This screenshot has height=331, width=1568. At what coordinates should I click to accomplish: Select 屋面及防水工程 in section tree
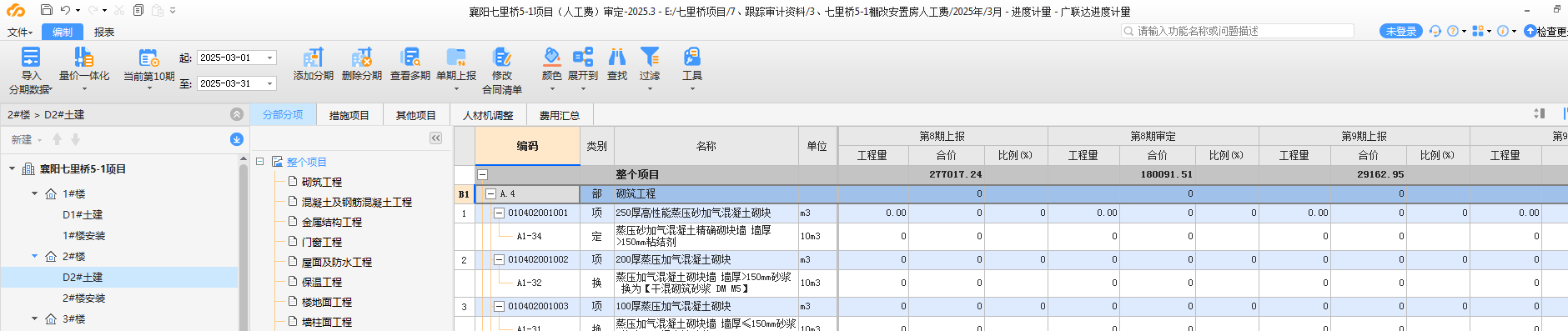pos(337,262)
